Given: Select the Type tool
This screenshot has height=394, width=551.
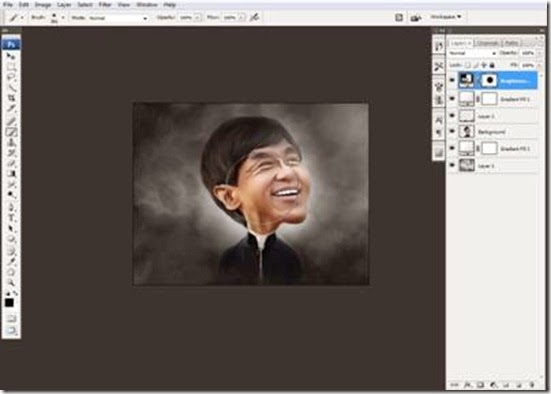Looking at the screenshot, I should (11, 218).
